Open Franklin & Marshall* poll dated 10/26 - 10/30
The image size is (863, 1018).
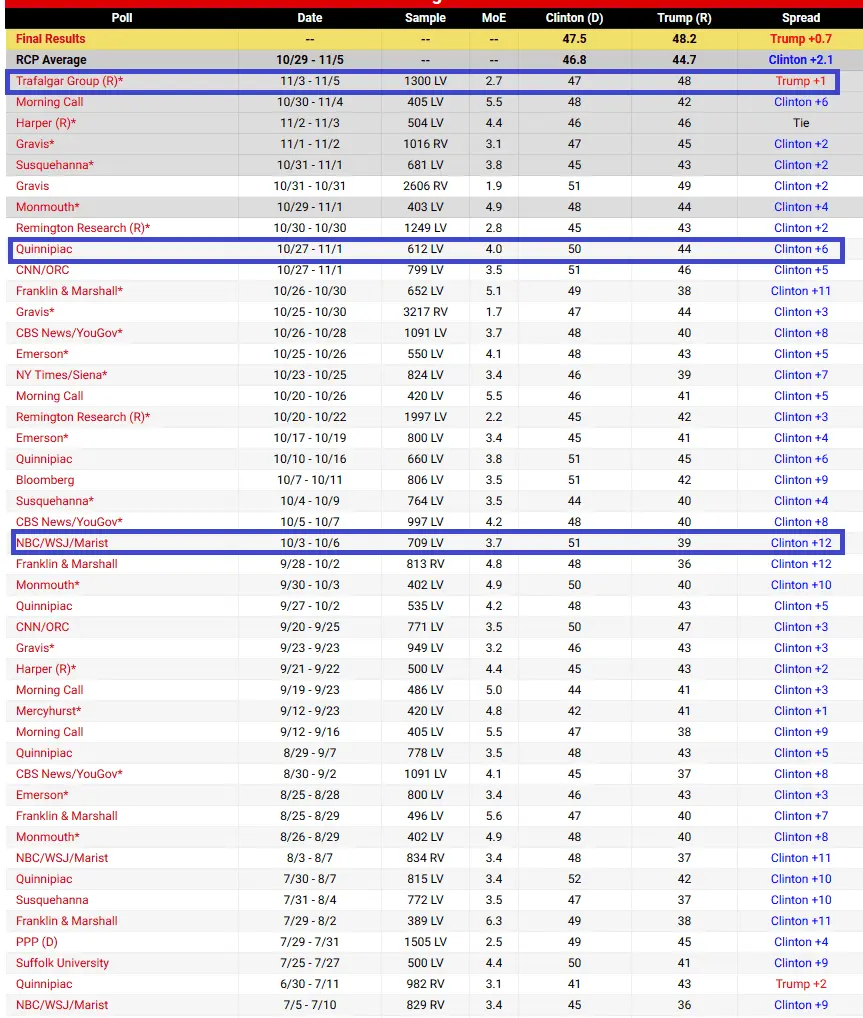coord(69,291)
